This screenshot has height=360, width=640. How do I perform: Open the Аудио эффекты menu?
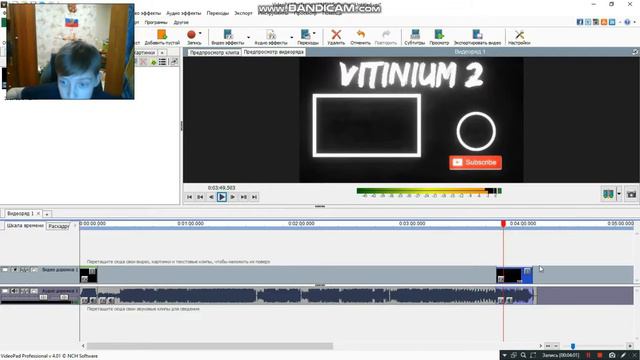(x=184, y=13)
